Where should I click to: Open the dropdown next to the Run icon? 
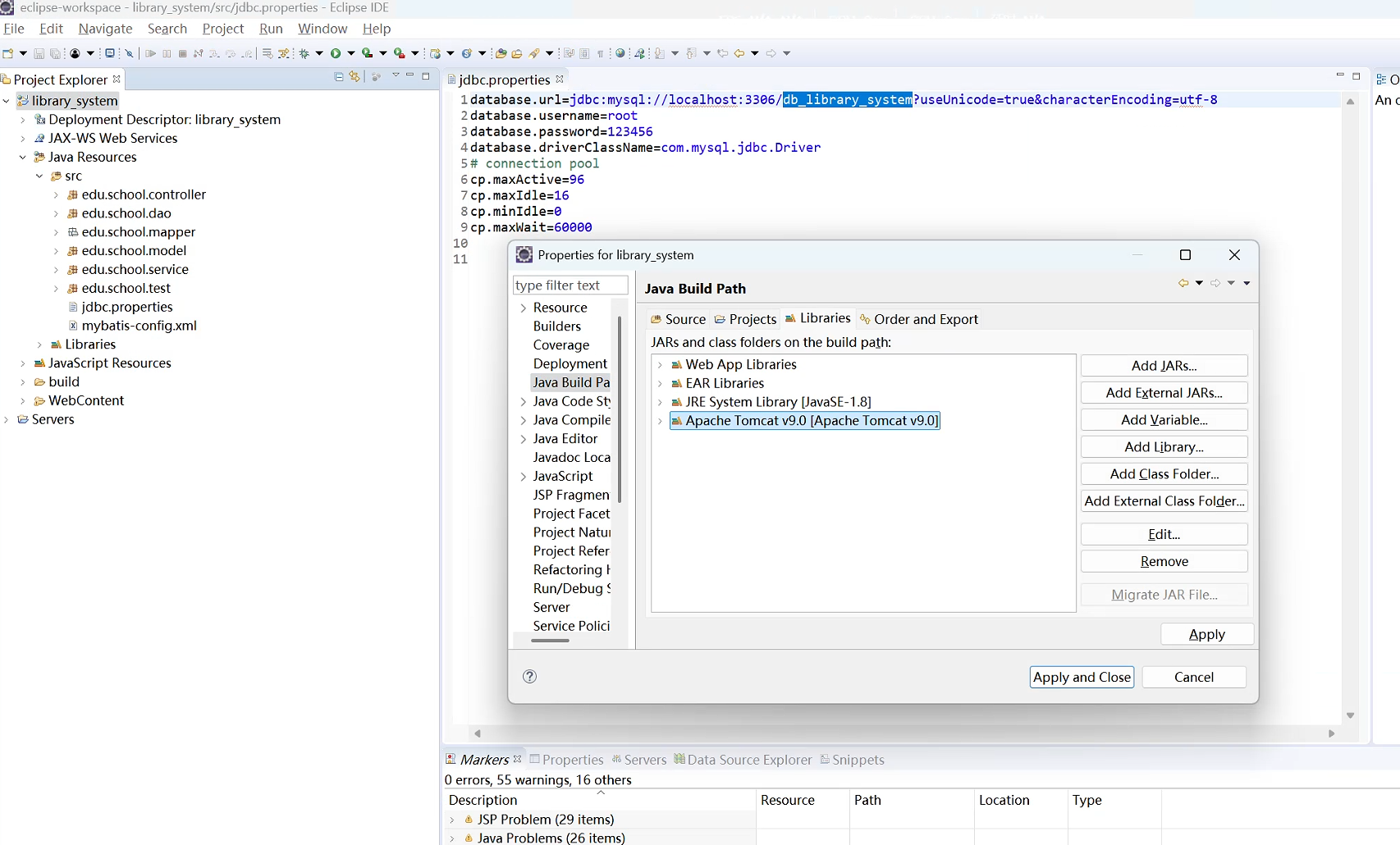tap(351, 53)
